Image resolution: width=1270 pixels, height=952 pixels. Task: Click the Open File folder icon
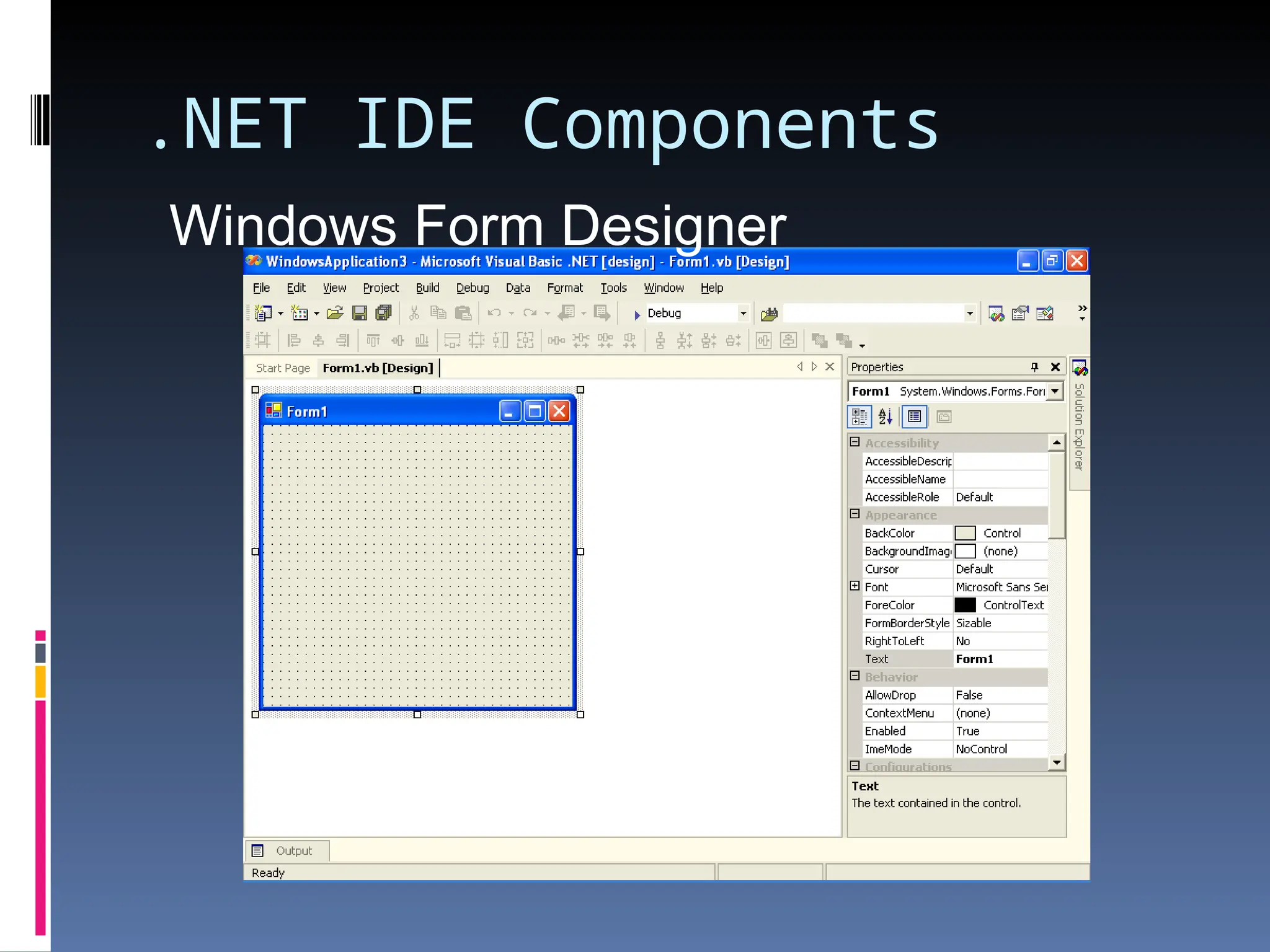335,314
